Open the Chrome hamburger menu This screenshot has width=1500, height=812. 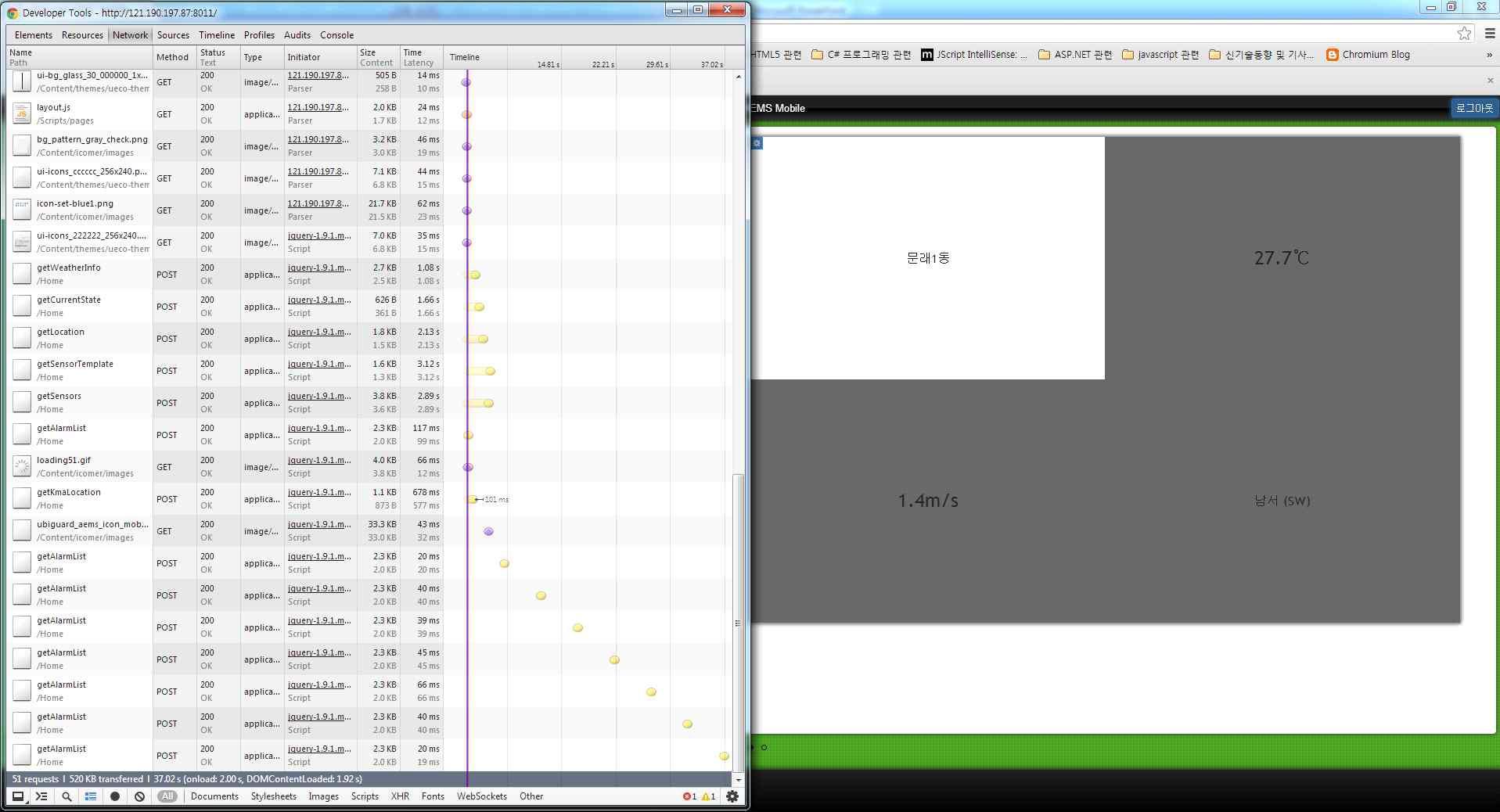click(x=1489, y=33)
